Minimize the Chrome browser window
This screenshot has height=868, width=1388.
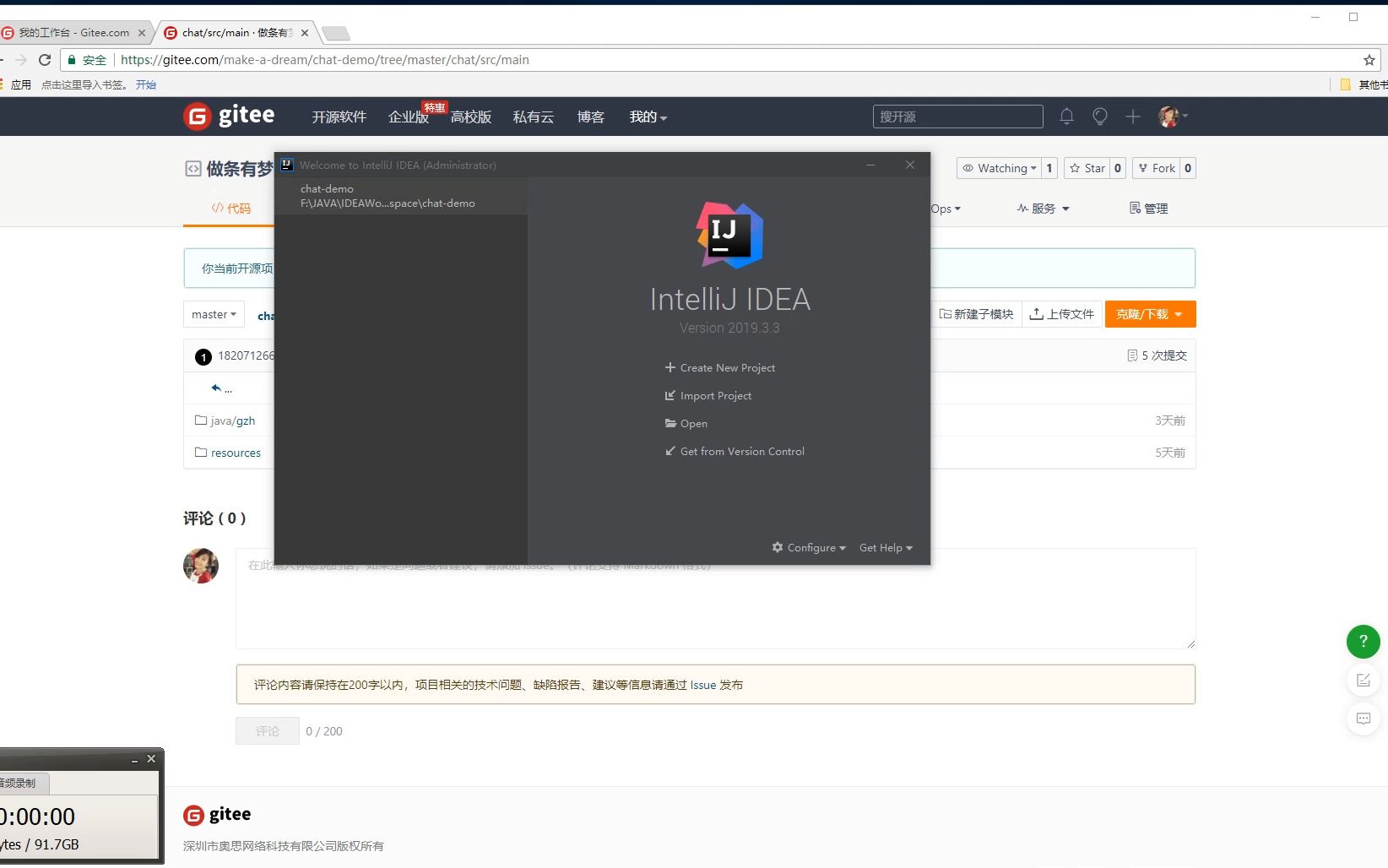click(x=1315, y=17)
